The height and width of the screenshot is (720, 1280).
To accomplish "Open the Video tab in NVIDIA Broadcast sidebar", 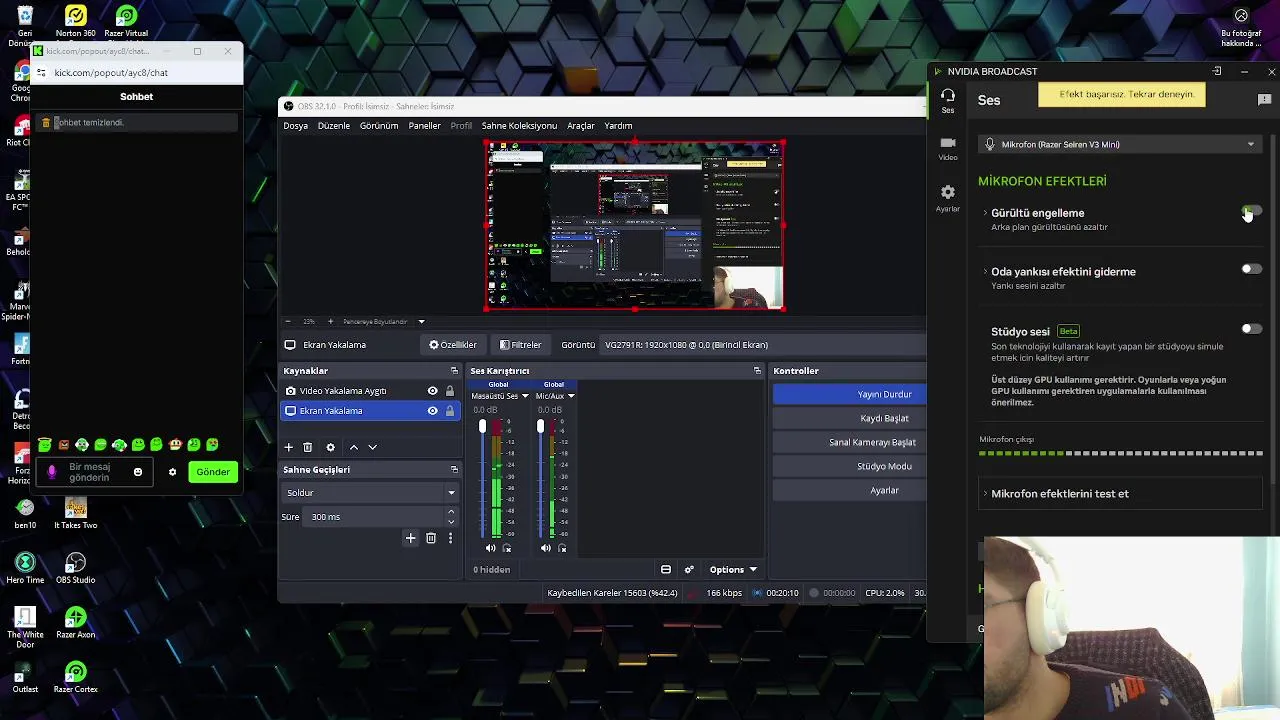I will (947, 148).
